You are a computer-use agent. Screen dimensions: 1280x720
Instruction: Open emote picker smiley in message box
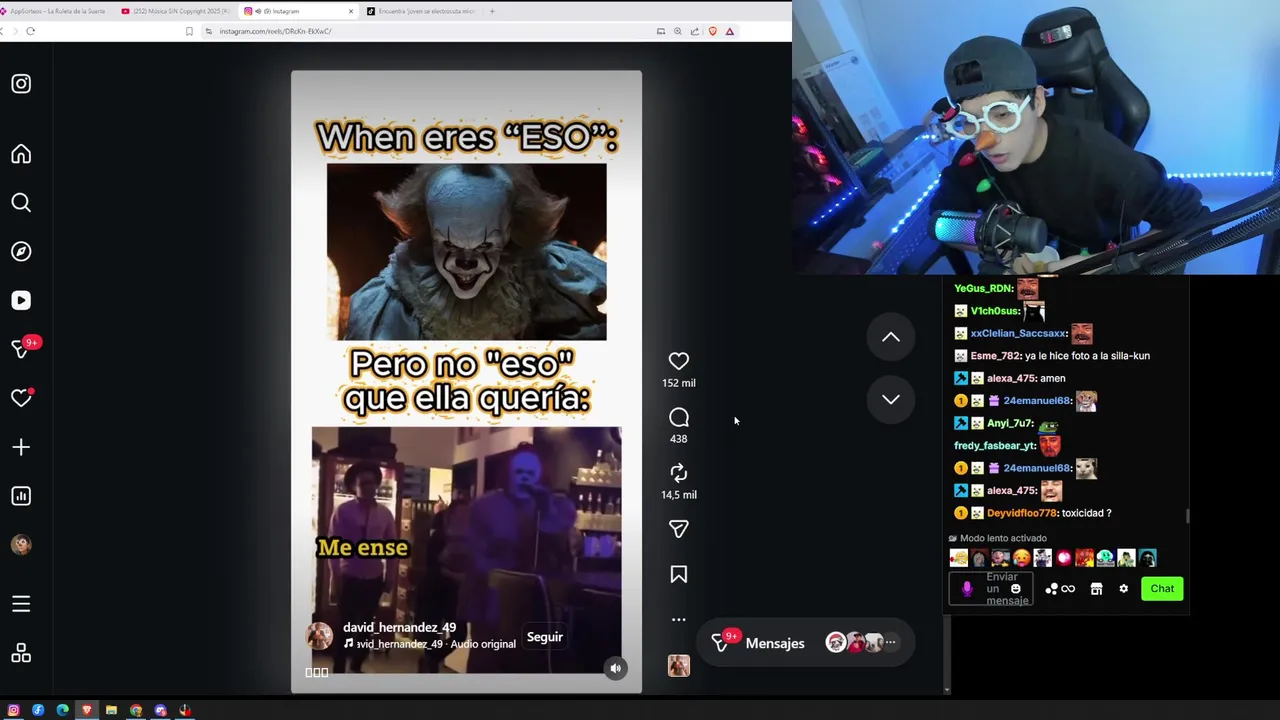coord(1015,589)
